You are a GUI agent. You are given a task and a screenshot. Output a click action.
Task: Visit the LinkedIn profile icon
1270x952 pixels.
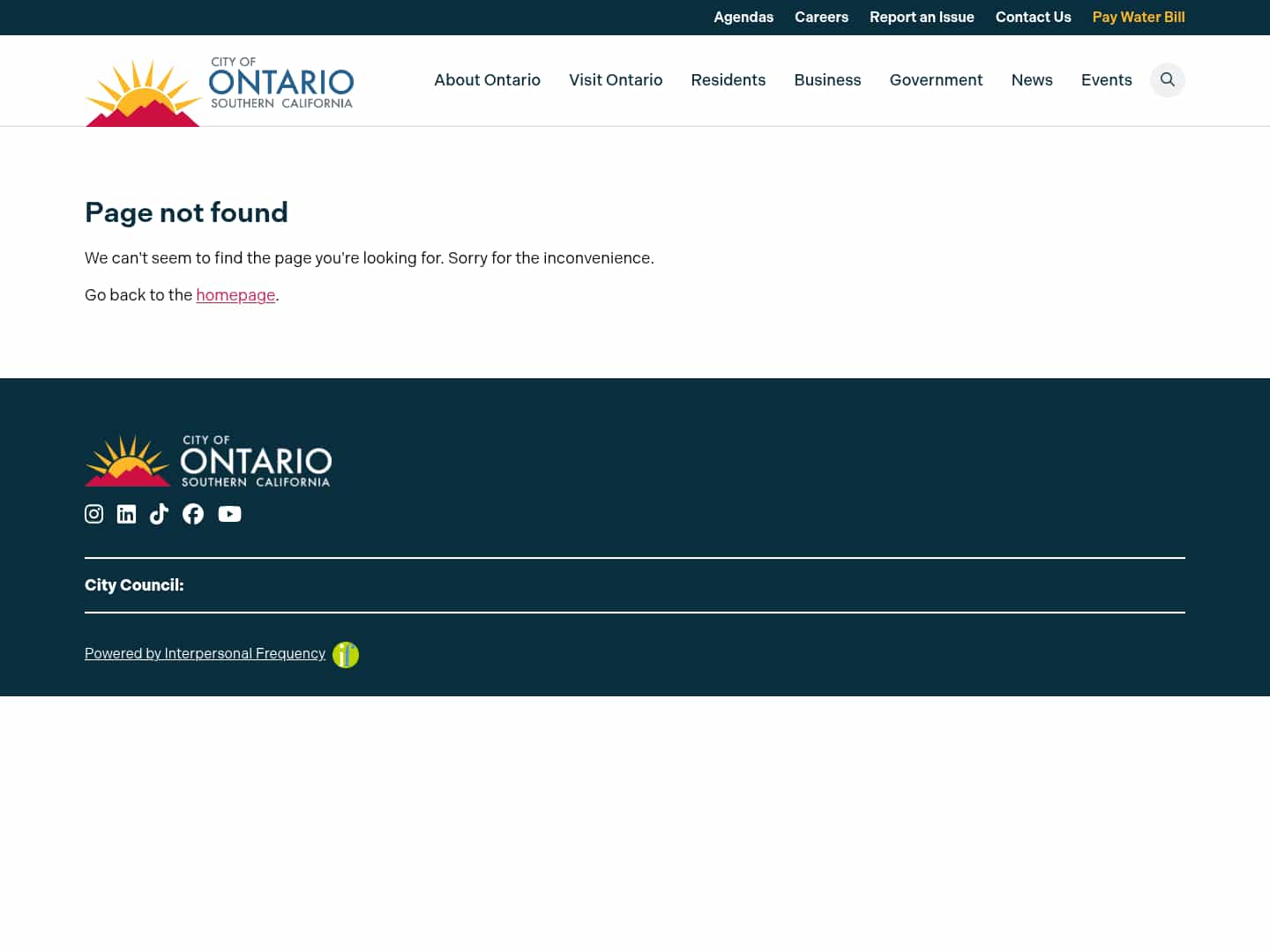(x=126, y=514)
